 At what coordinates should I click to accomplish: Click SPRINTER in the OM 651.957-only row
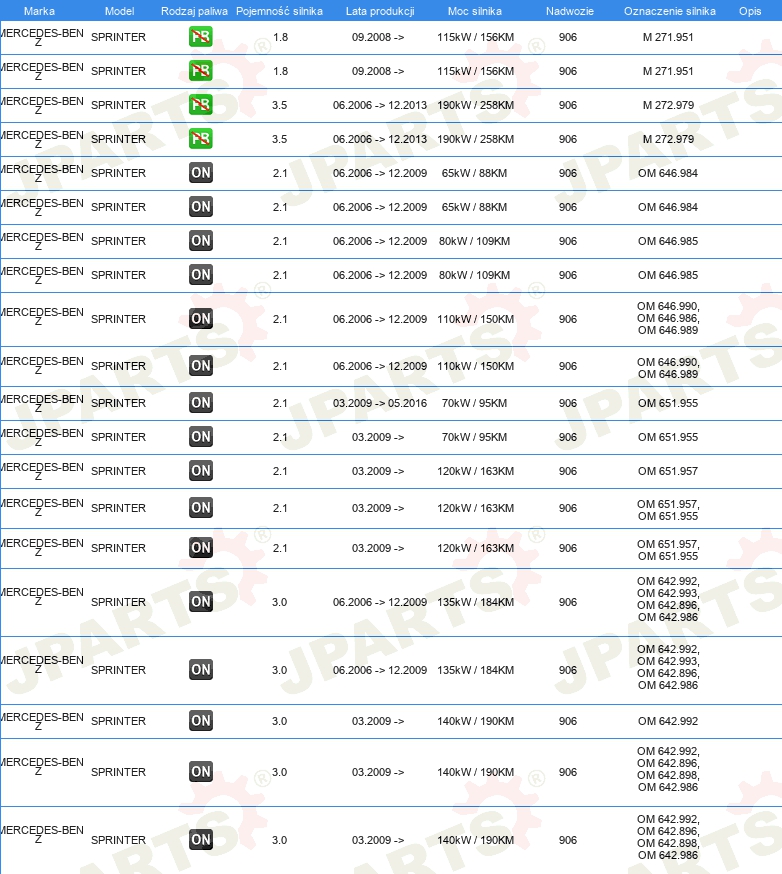(118, 471)
